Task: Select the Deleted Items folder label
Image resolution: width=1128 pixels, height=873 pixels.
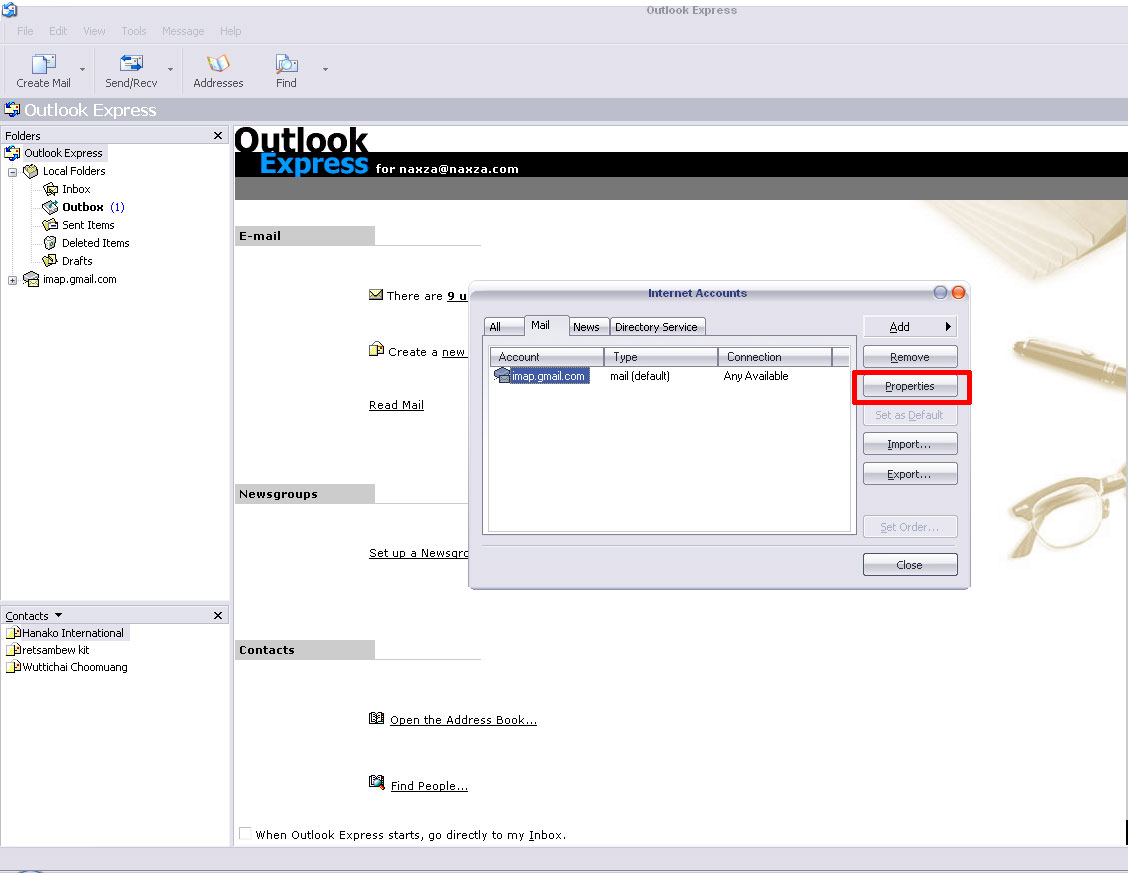Action: (96, 243)
